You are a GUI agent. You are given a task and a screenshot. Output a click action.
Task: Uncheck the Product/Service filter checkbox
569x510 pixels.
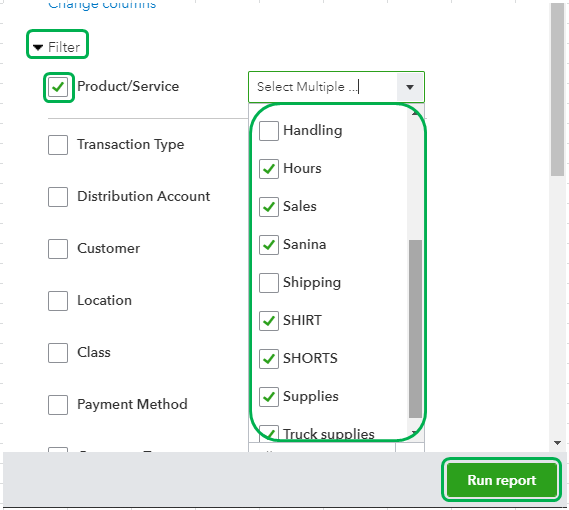pyautogui.click(x=58, y=87)
